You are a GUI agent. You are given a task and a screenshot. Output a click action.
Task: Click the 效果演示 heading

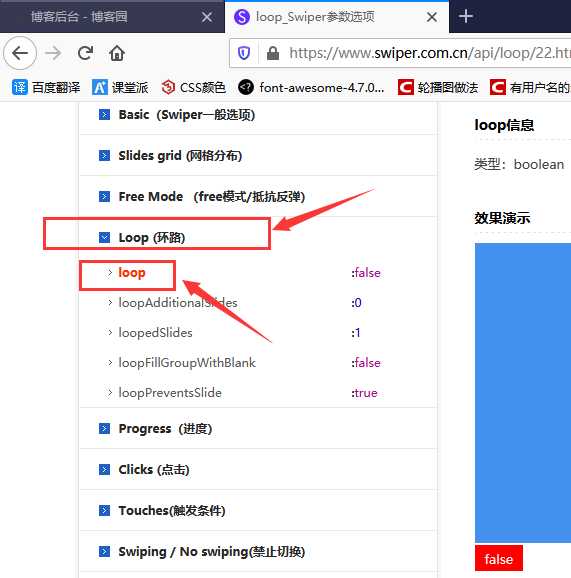502,218
